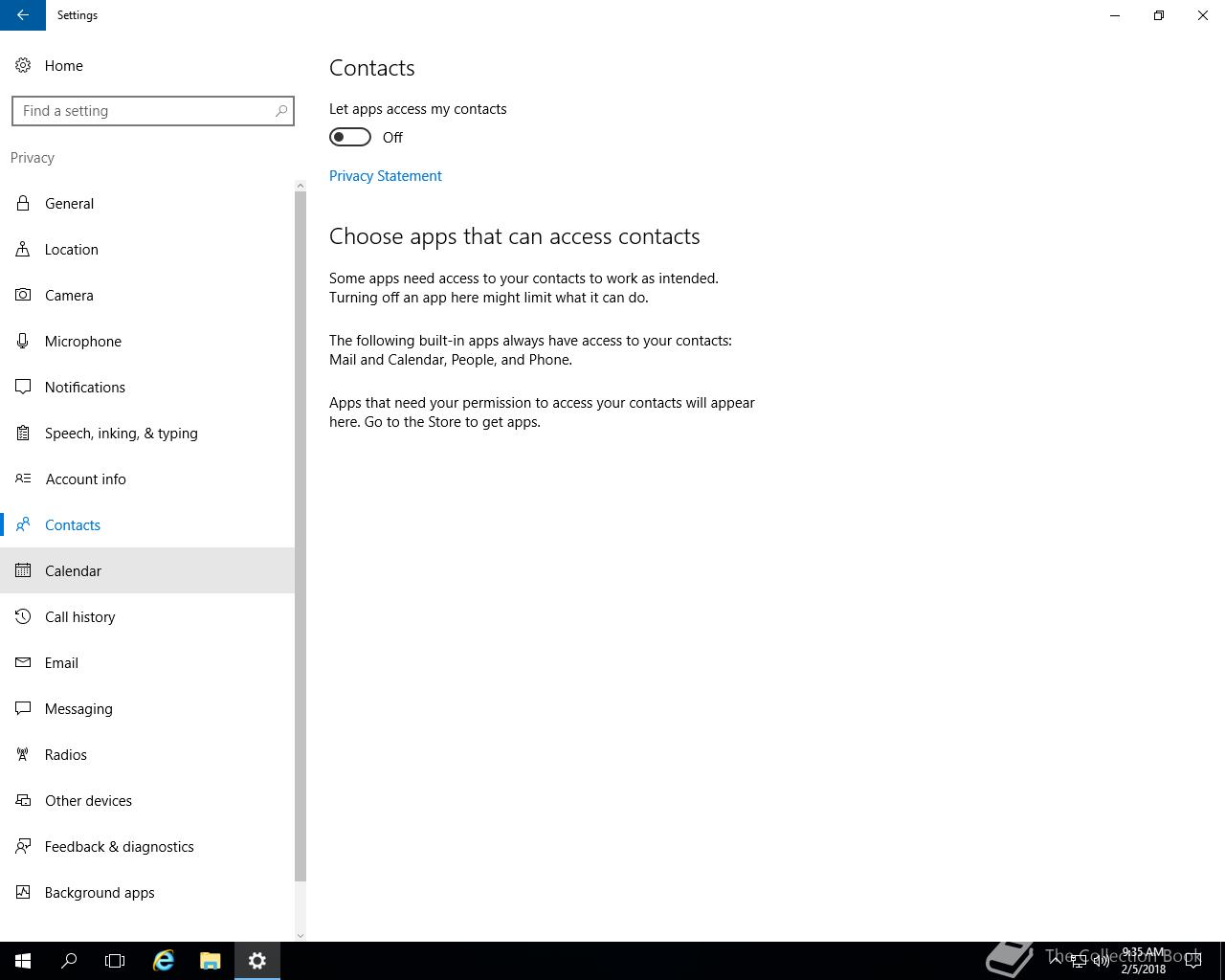Open the General privacy page
This screenshot has height=980, width=1225.
click(147, 203)
